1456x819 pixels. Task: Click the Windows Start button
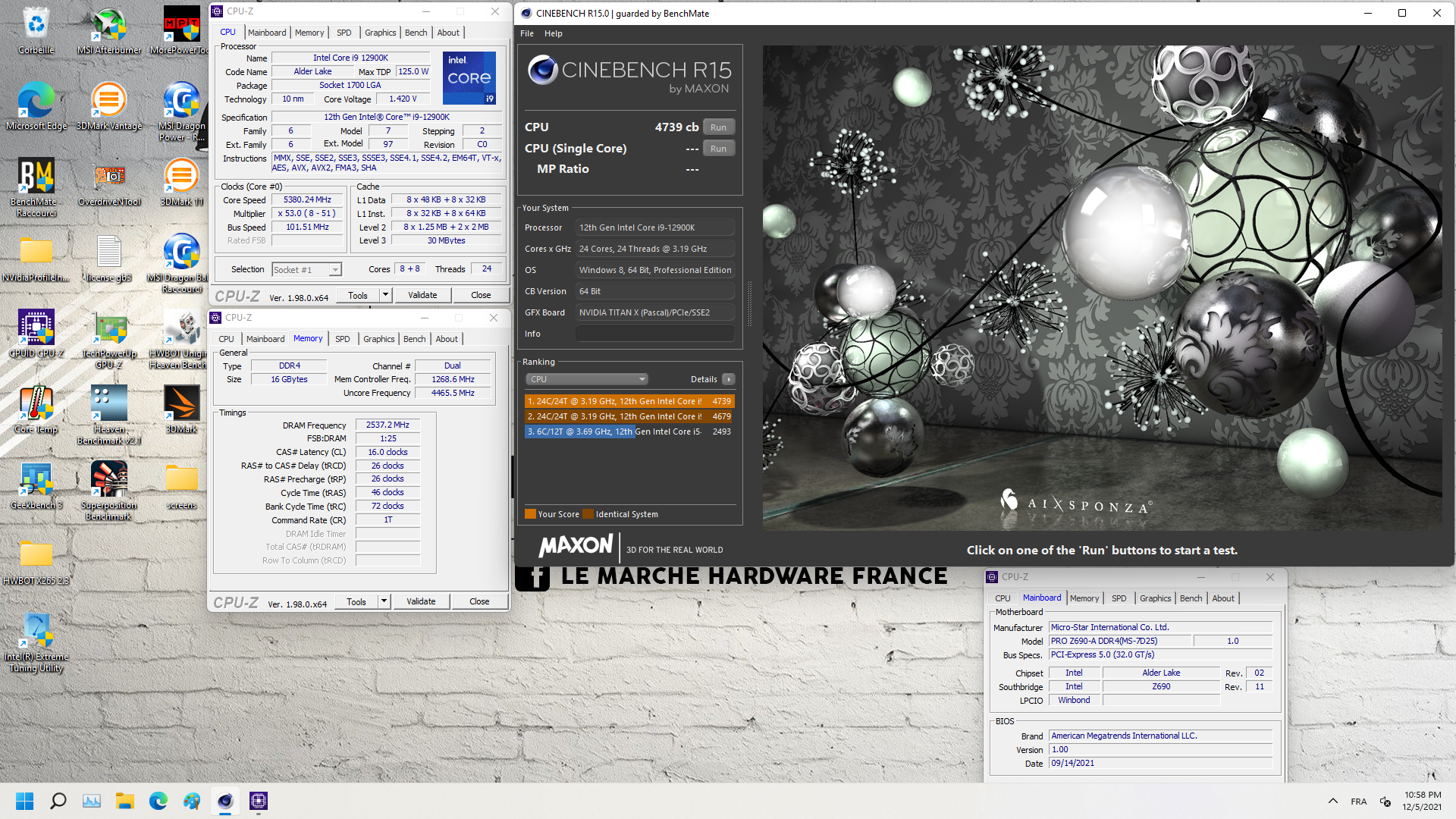click(24, 801)
